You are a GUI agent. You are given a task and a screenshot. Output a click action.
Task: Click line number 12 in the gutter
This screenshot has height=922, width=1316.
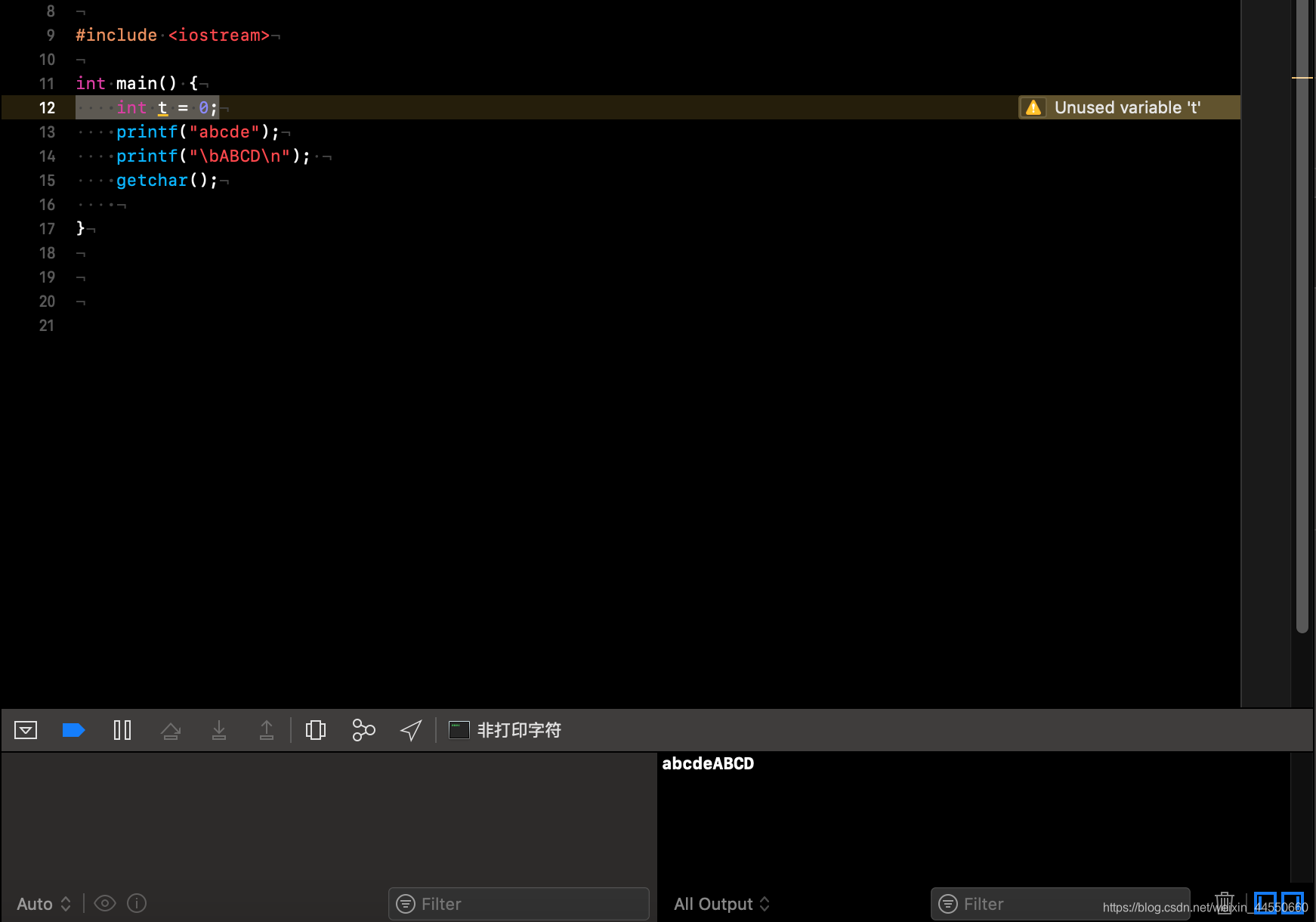47,108
